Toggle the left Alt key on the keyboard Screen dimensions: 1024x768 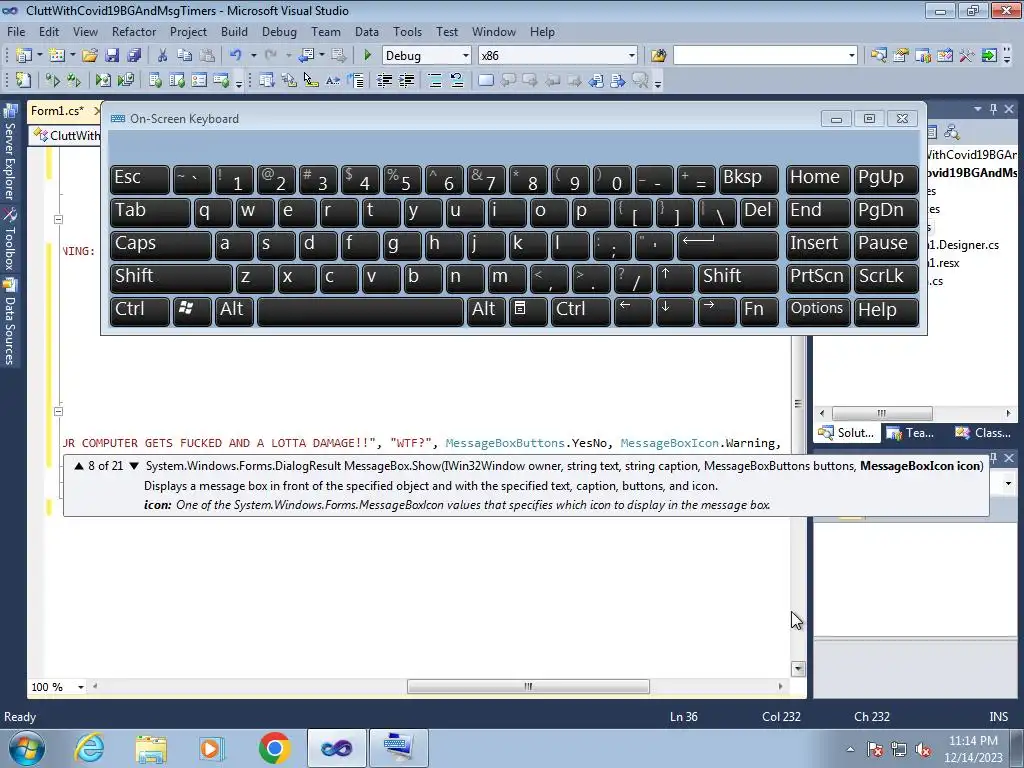click(233, 310)
